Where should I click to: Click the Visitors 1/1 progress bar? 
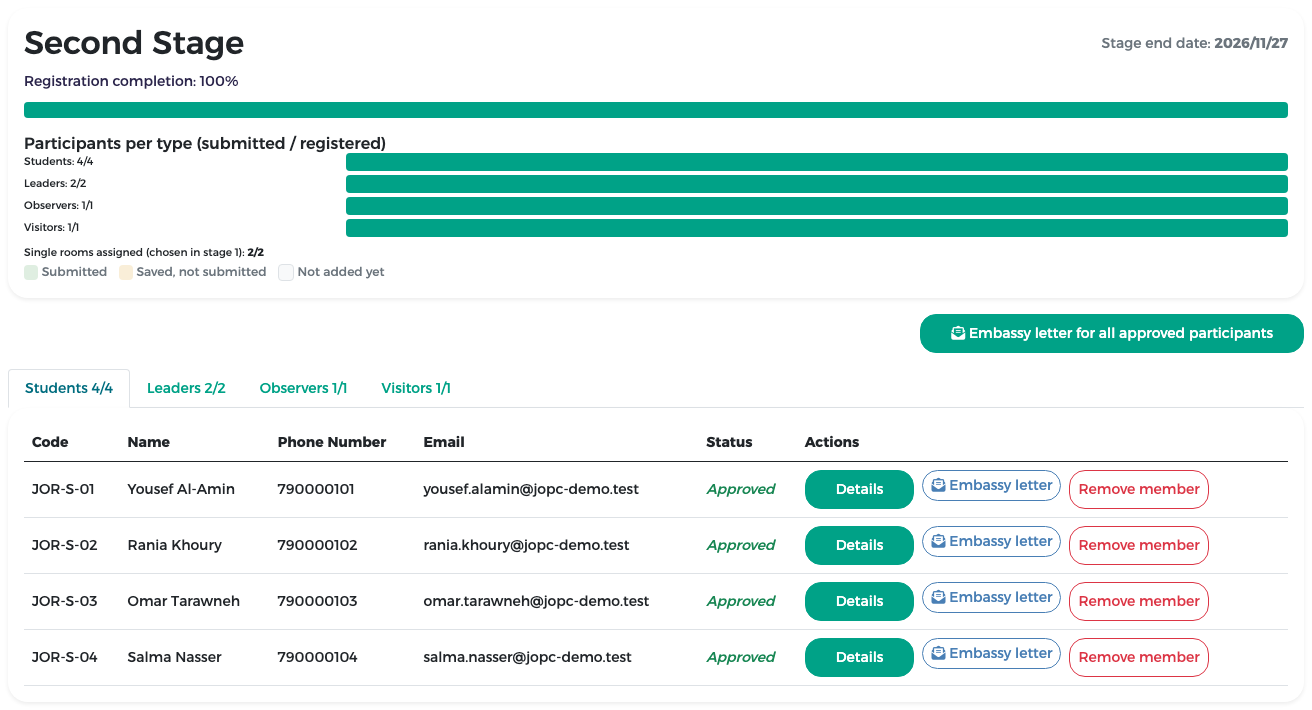(x=817, y=228)
